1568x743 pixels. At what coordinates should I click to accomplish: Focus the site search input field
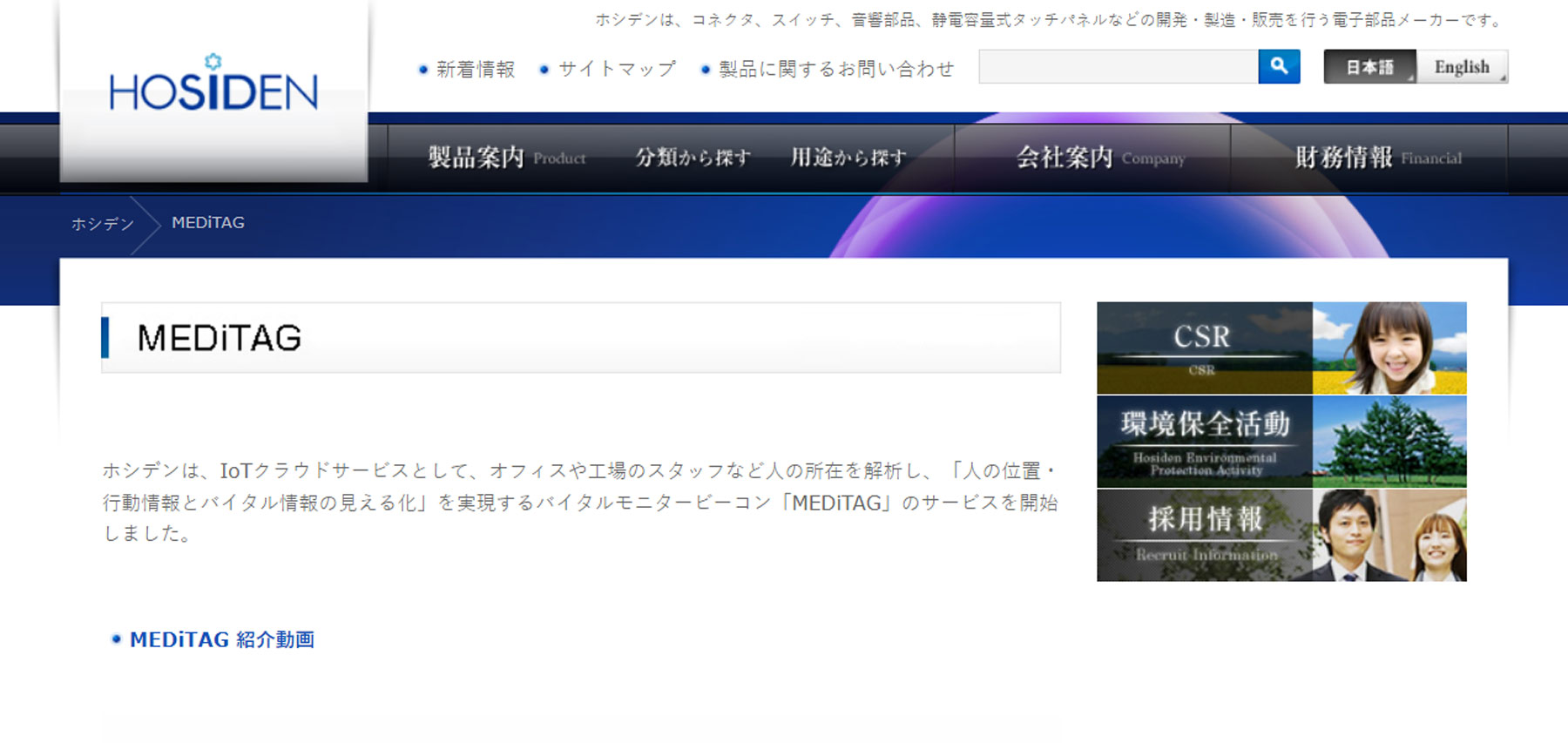pyautogui.click(x=1119, y=66)
